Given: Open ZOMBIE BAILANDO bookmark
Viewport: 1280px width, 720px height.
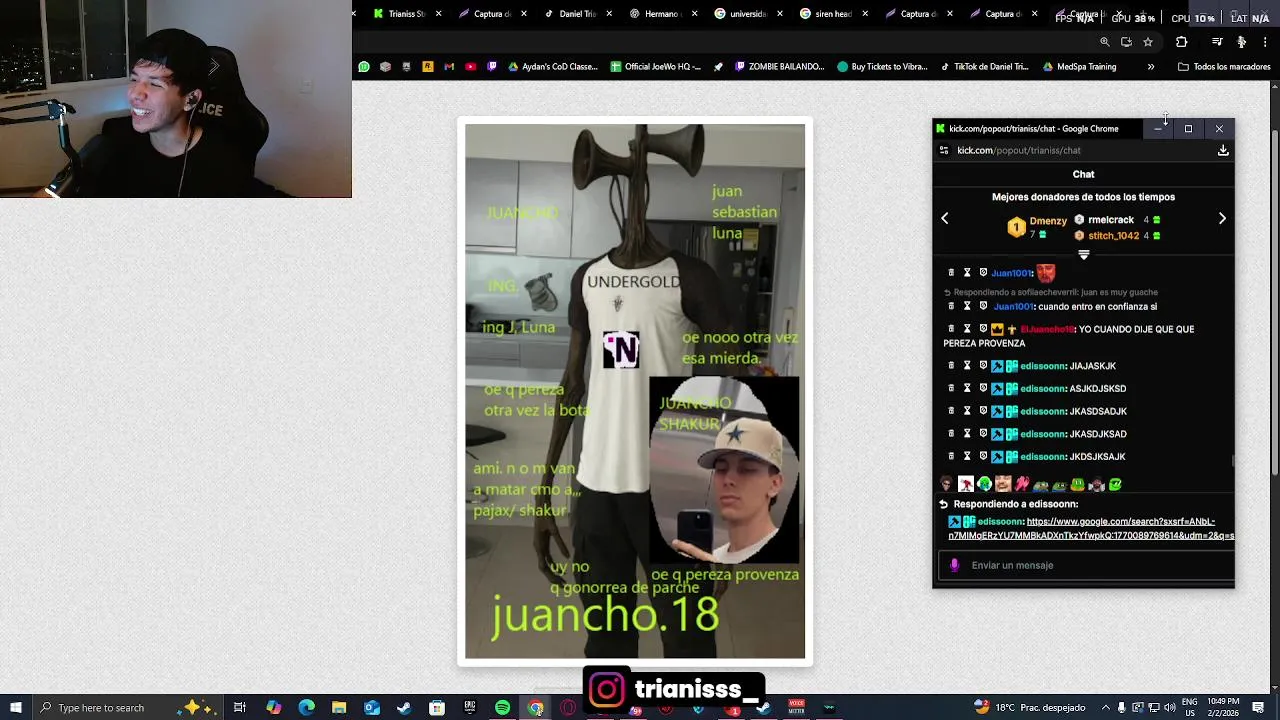Looking at the screenshot, I should tap(779, 67).
